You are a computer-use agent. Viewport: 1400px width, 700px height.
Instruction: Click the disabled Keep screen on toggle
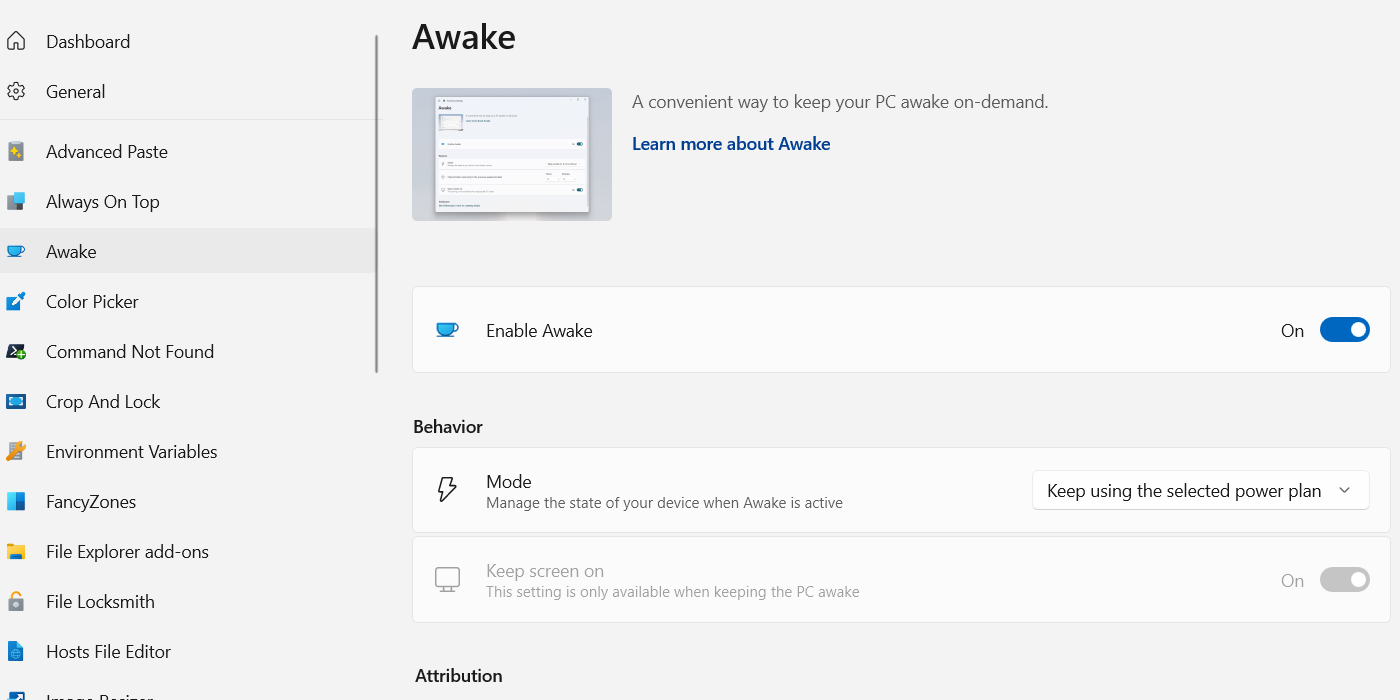[1344, 580]
